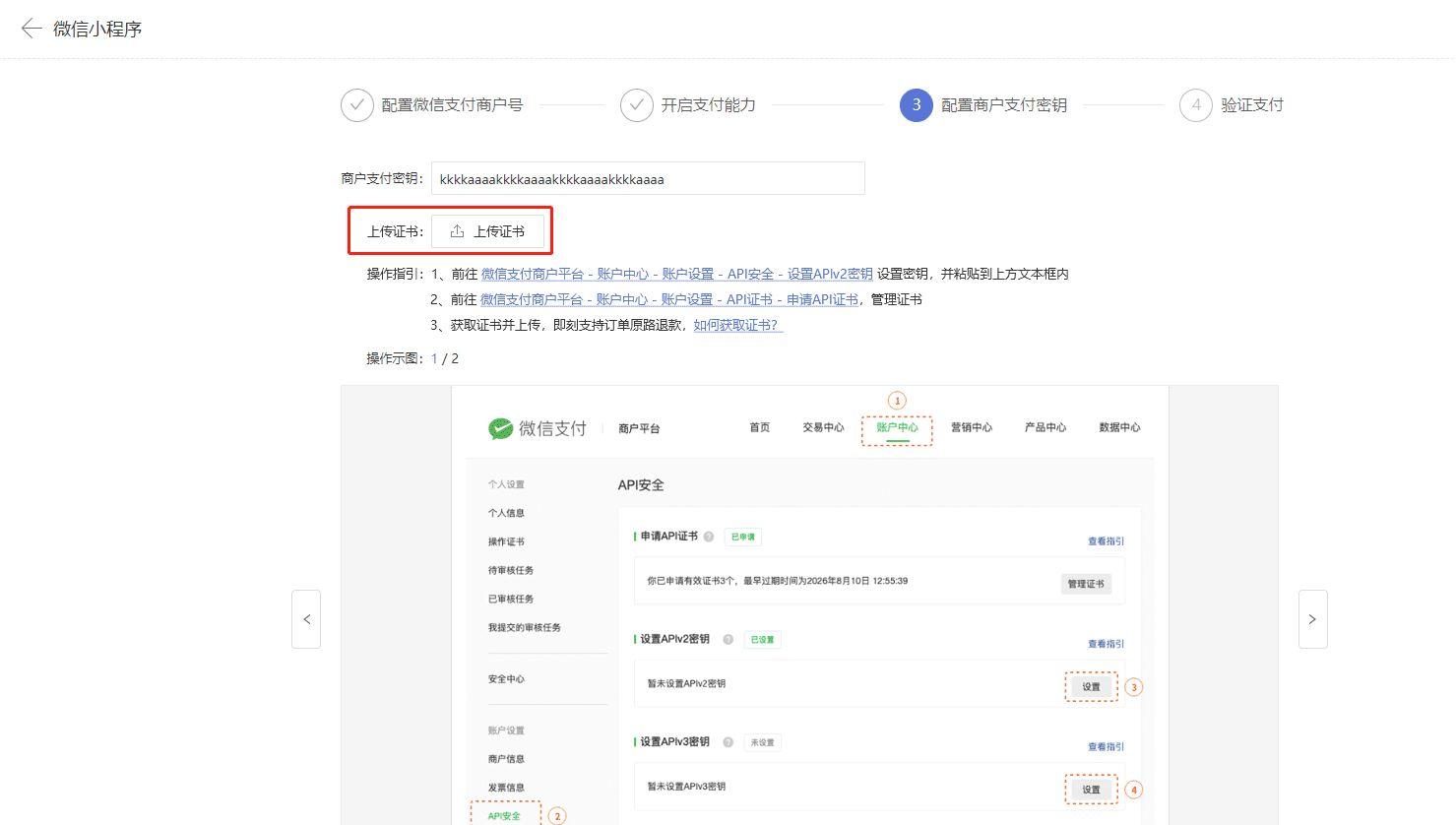1456x825 pixels.
Task: Click the right arrow to view next screenshot
Action: coord(1312,619)
